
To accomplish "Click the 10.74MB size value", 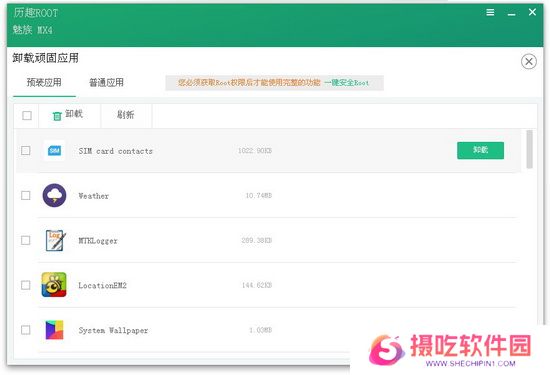I will tap(259, 195).
